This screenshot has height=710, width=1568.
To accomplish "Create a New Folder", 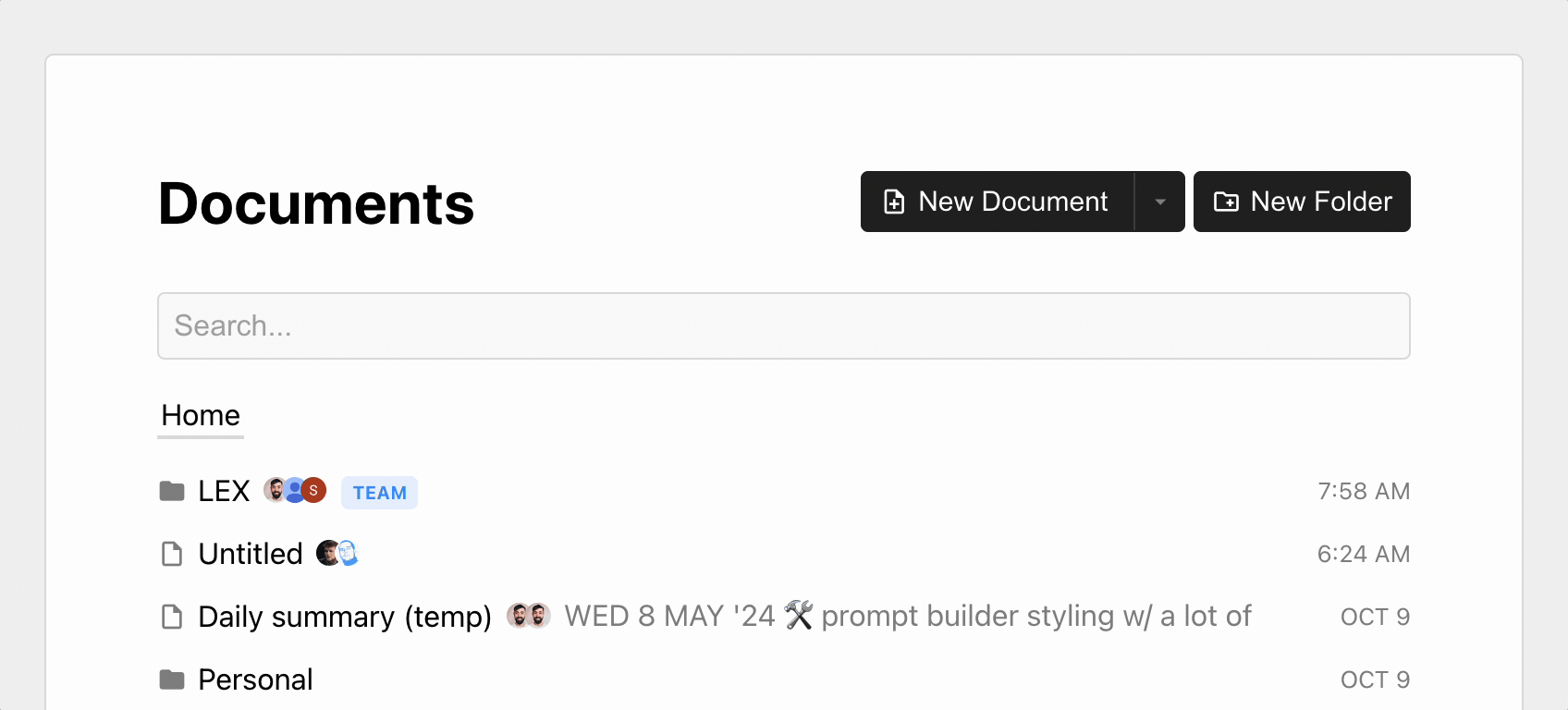I will pyautogui.click(x=1302, y=202).
